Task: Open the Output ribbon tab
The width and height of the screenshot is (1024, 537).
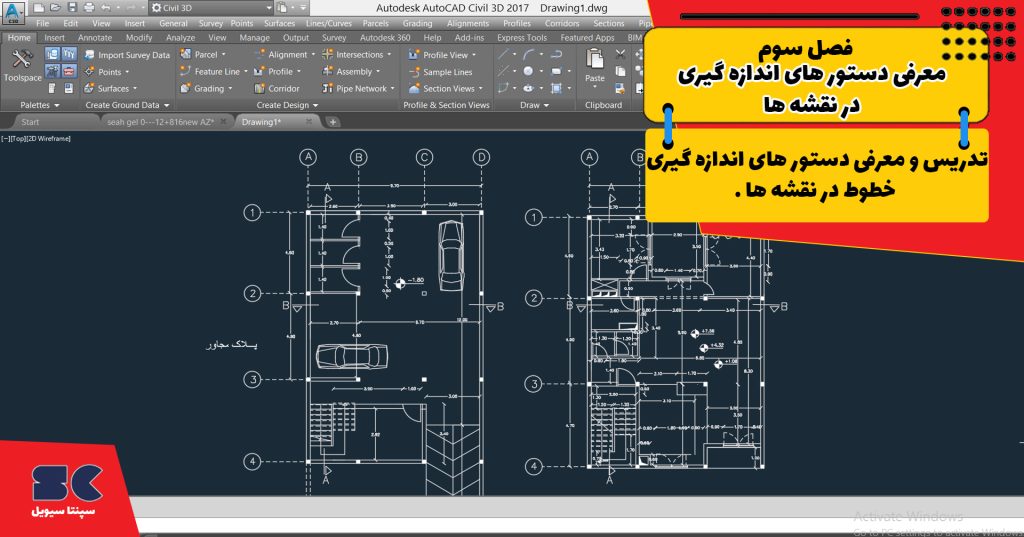Action: pyautogui.click(x=296, y=38)
